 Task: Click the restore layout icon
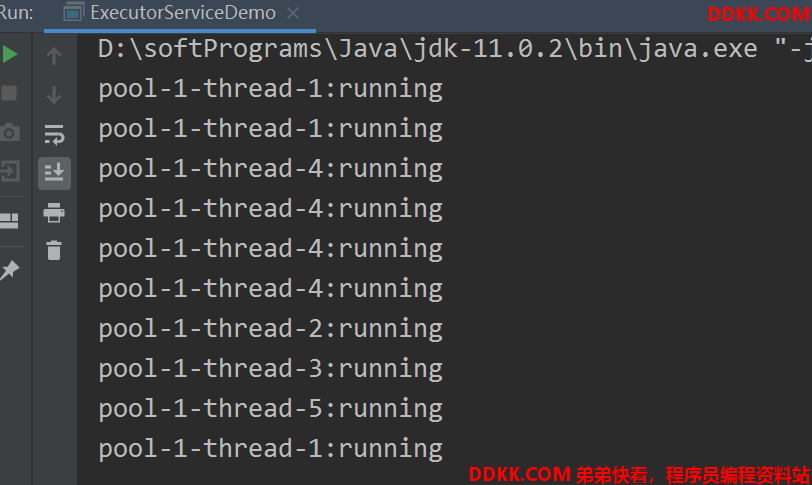coord(9,221)
